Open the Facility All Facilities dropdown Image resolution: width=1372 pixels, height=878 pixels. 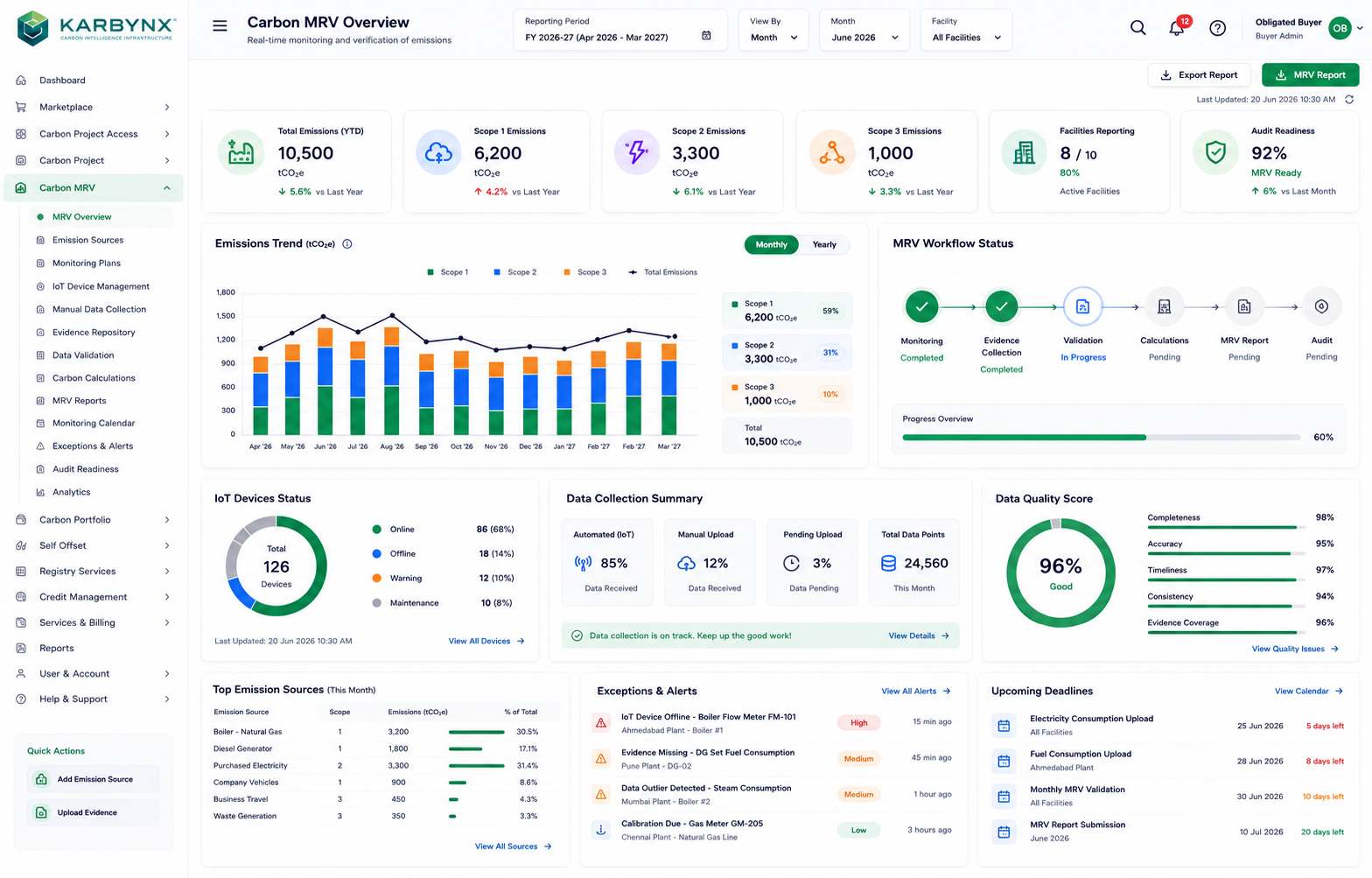point(966,30)
